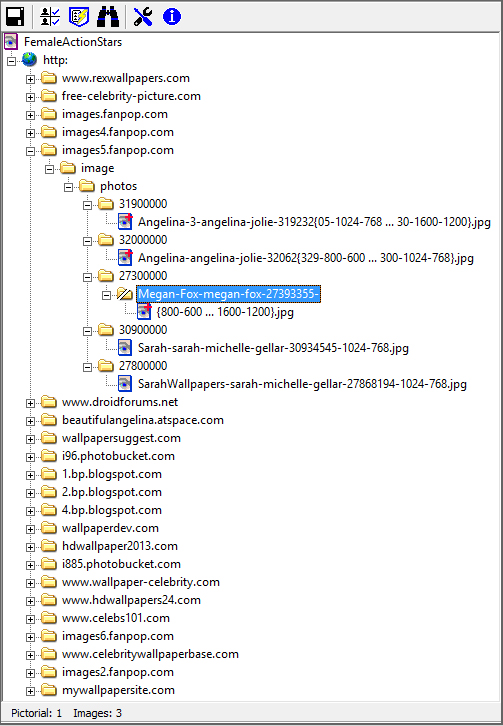
Task: Click the Save floppy disk icon
Action: pos(15,17)
